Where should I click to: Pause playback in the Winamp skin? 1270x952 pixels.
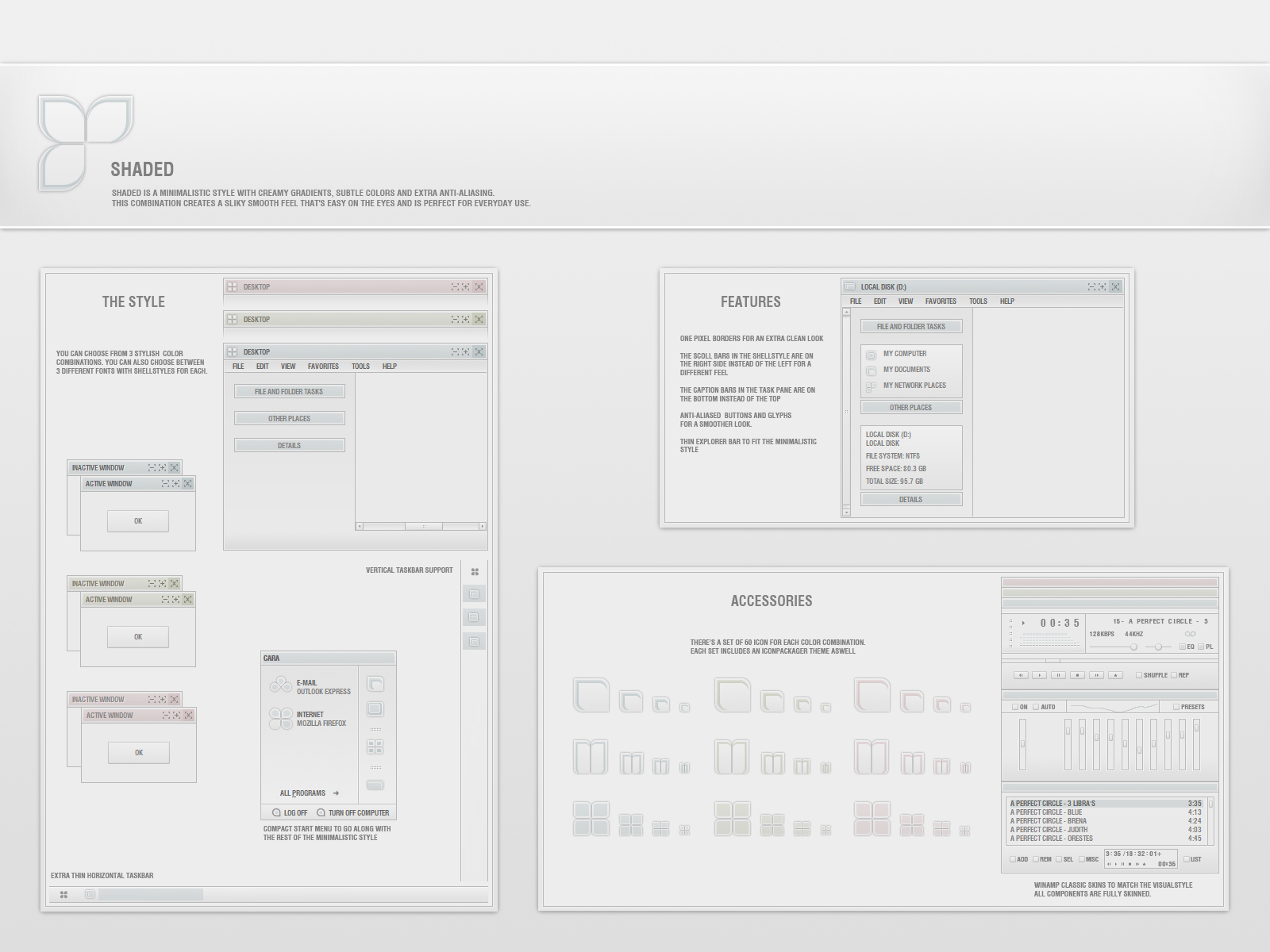point(1058,675)
